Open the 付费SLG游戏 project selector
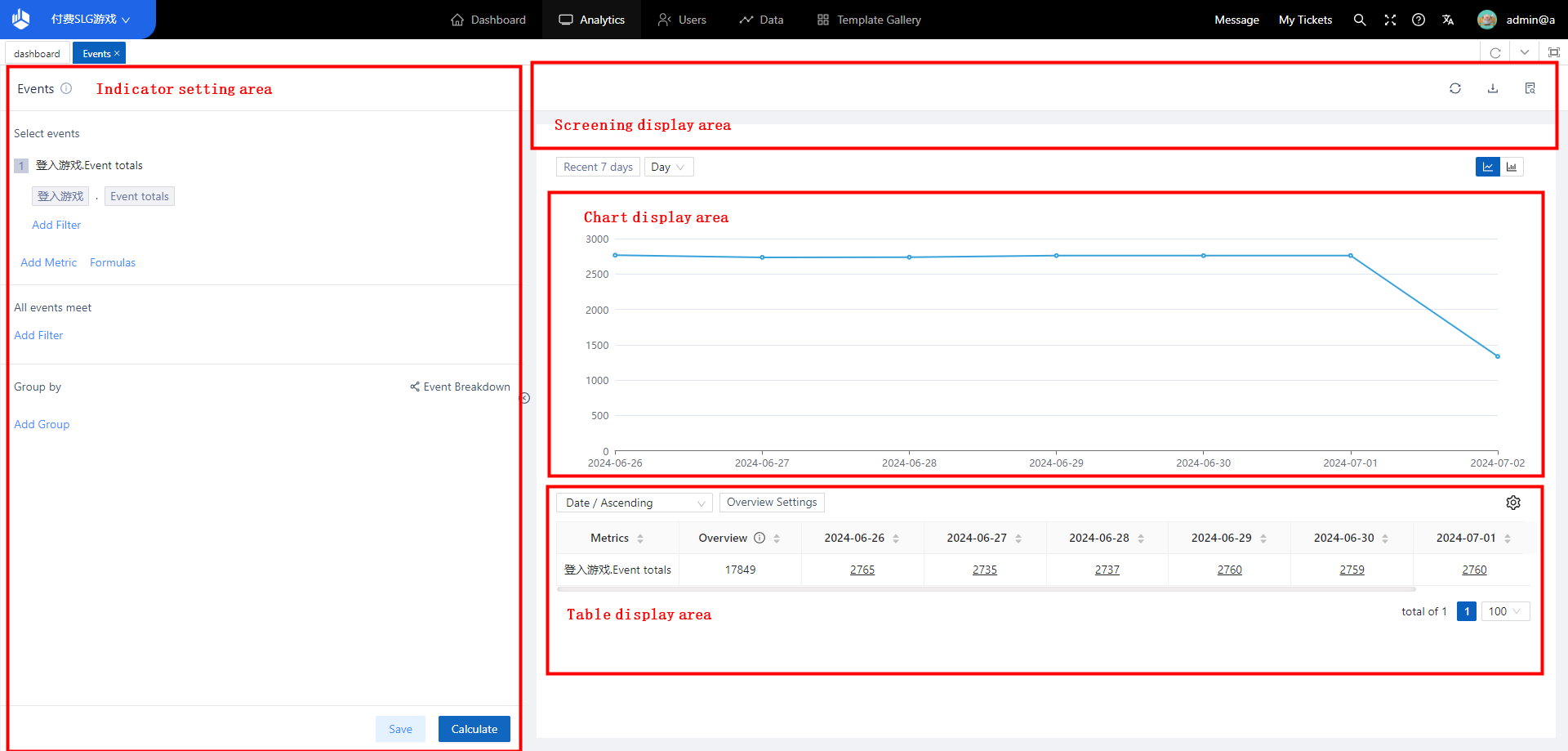Viewport: 1568px width, 751px height. [x=90, y=20]
